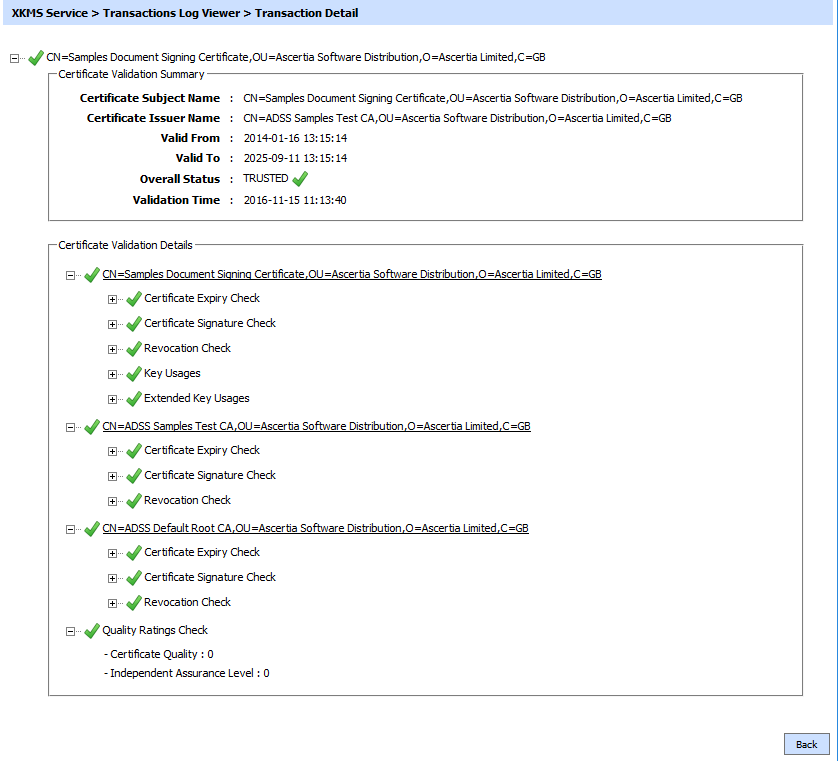838x761 pixels.
Task: Click the green tick at the top root certificate
Action: click(x=36, y=58)
